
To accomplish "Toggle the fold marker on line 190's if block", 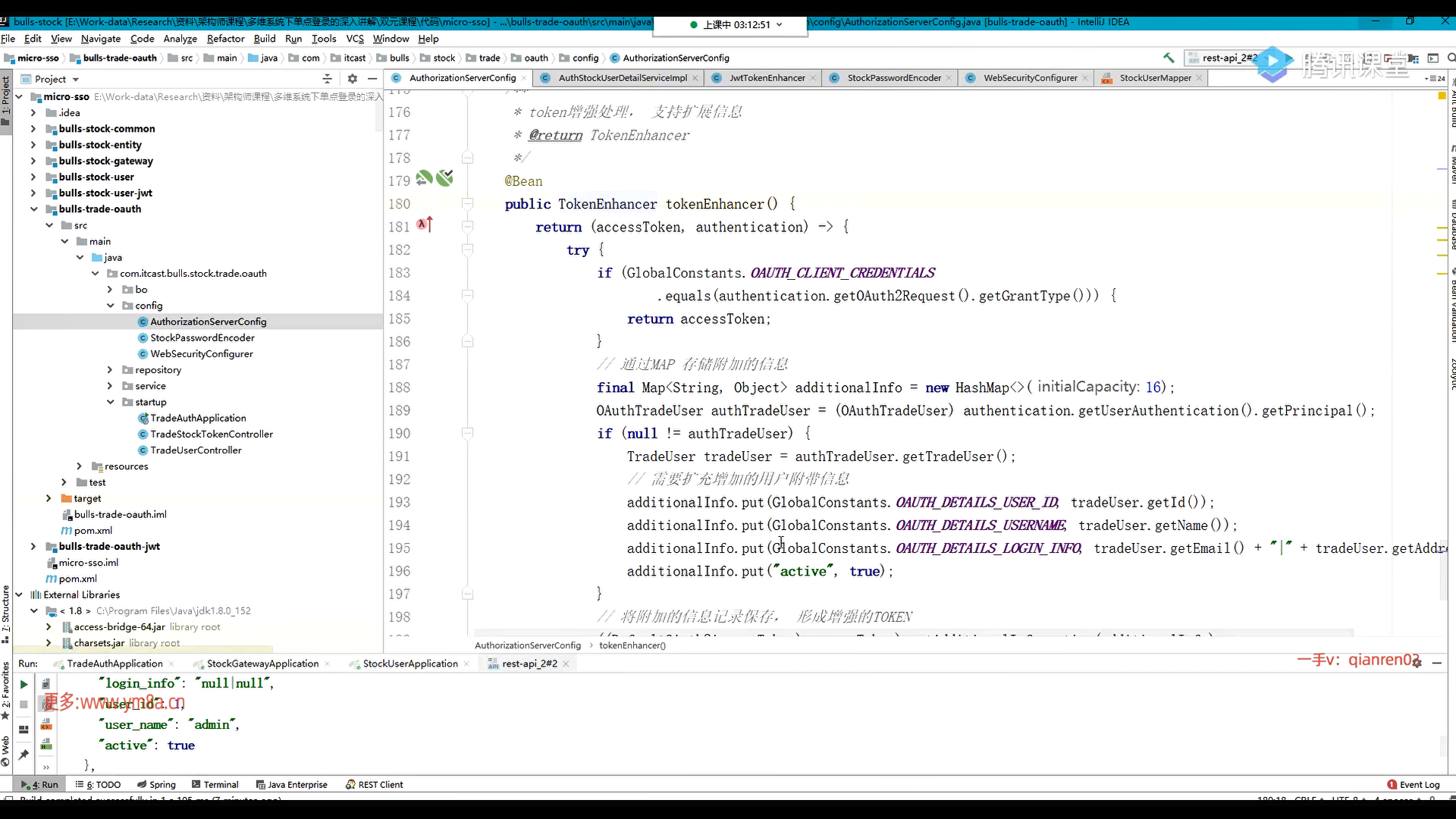I will point(468,434).
